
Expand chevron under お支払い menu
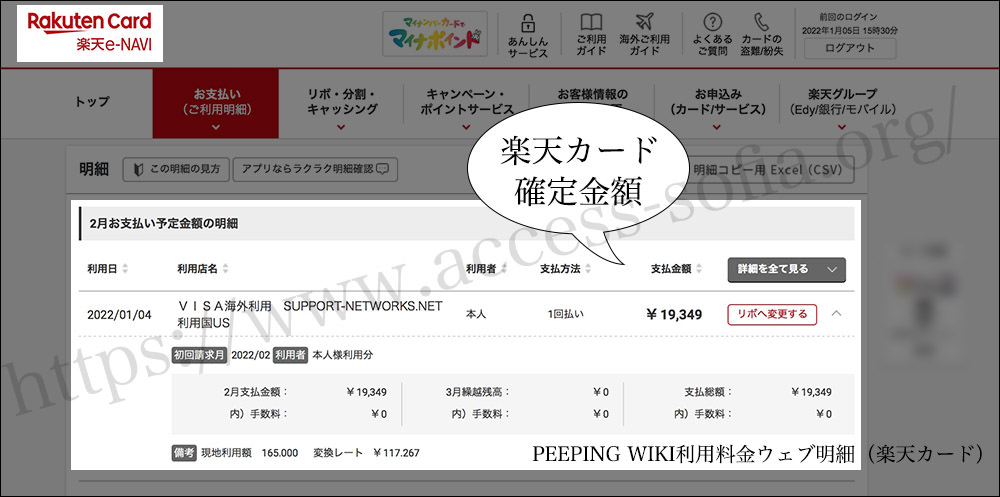(216, 128)
